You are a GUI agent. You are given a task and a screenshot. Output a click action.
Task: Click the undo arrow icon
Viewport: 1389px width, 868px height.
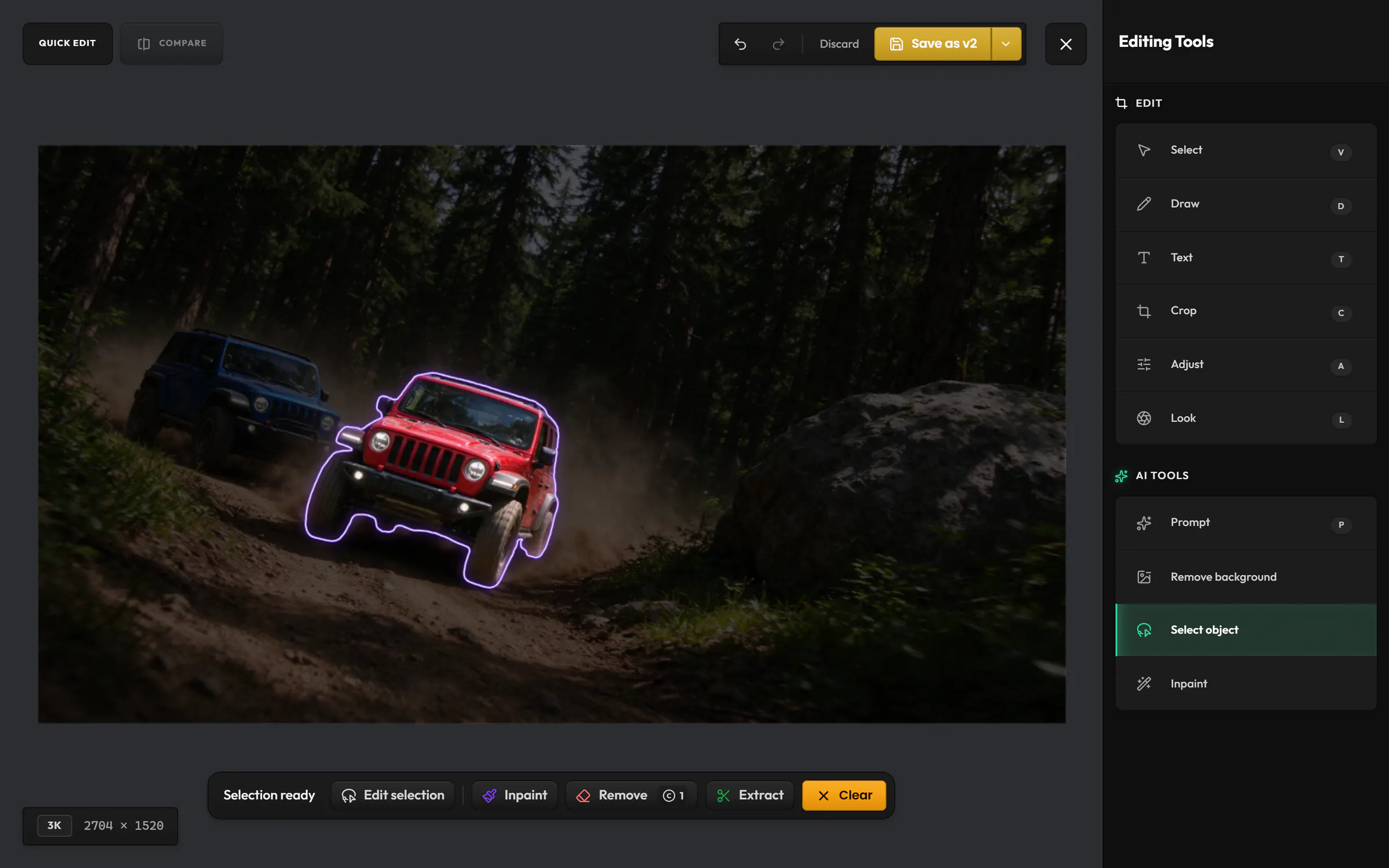point(740,44)
